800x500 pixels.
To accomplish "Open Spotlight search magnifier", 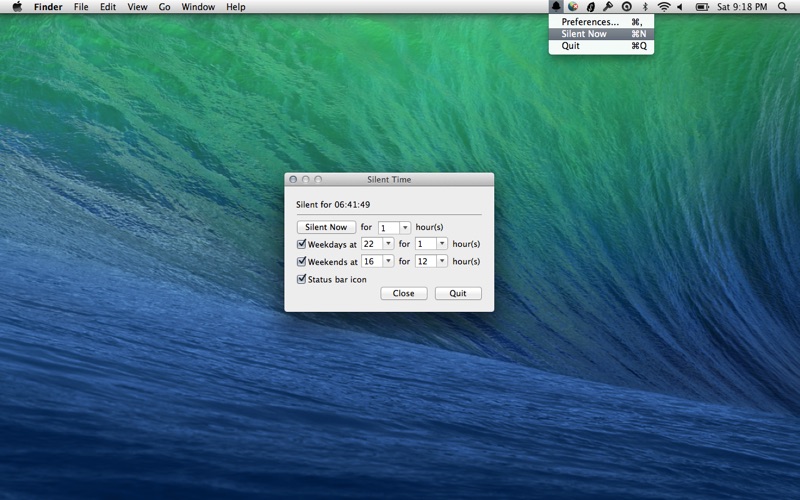I will pyautogui.click(x=782, y=7).
